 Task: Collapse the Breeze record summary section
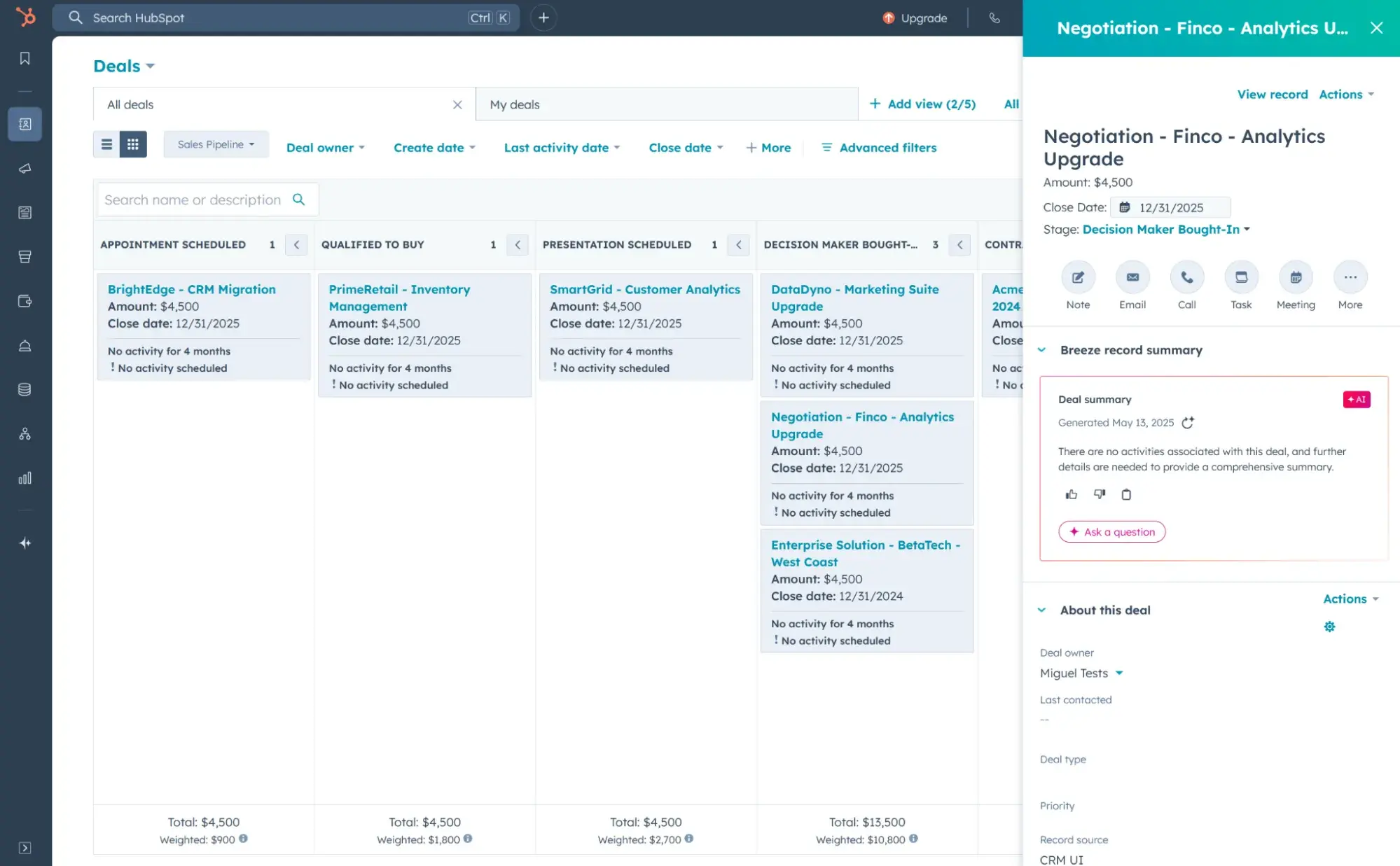point(1041,350)
